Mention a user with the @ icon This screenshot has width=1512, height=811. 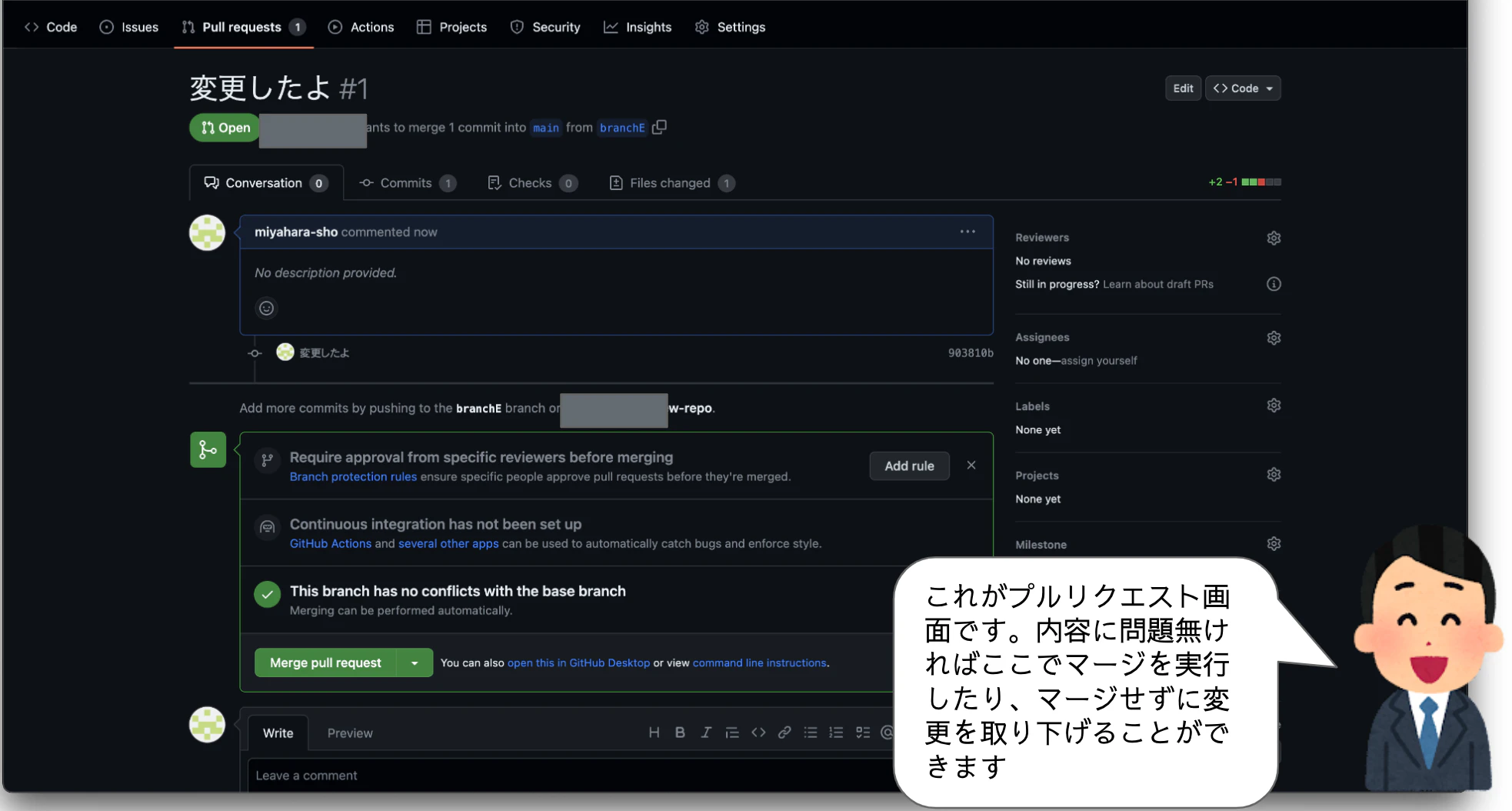click(888, 732)
